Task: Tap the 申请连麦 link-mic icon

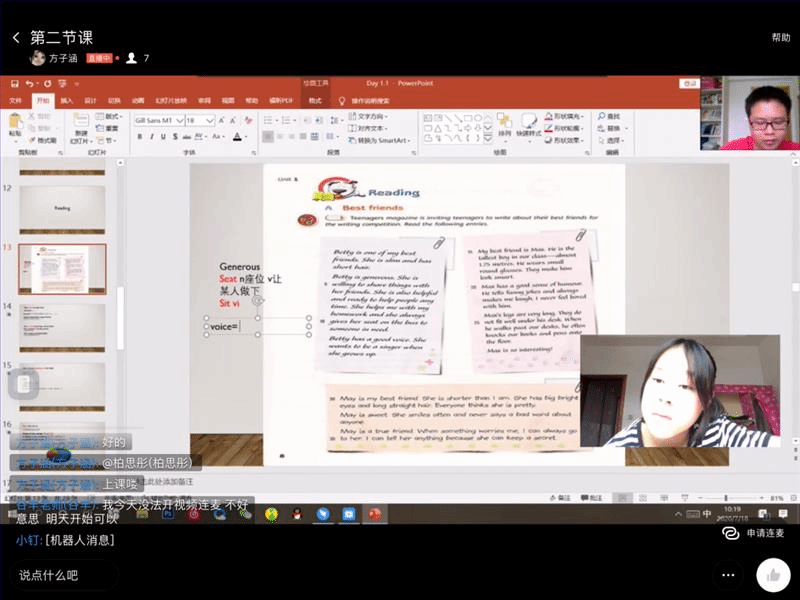Action: pos(732,534)
